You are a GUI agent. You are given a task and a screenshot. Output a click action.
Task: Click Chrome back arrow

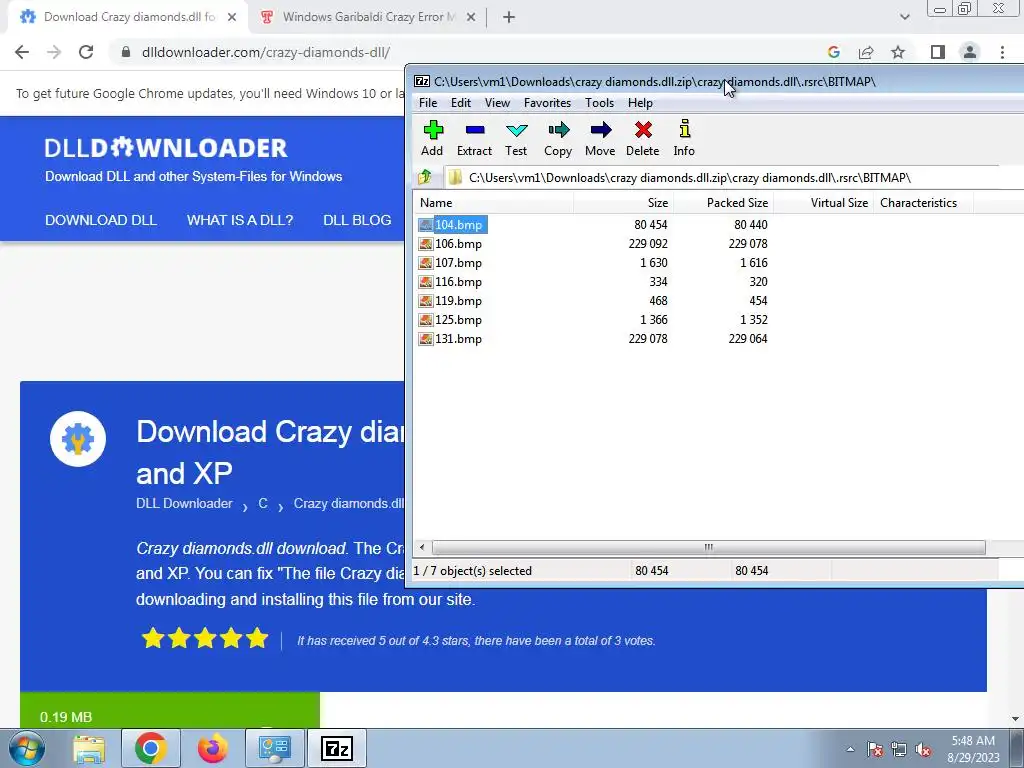point(22,52)
